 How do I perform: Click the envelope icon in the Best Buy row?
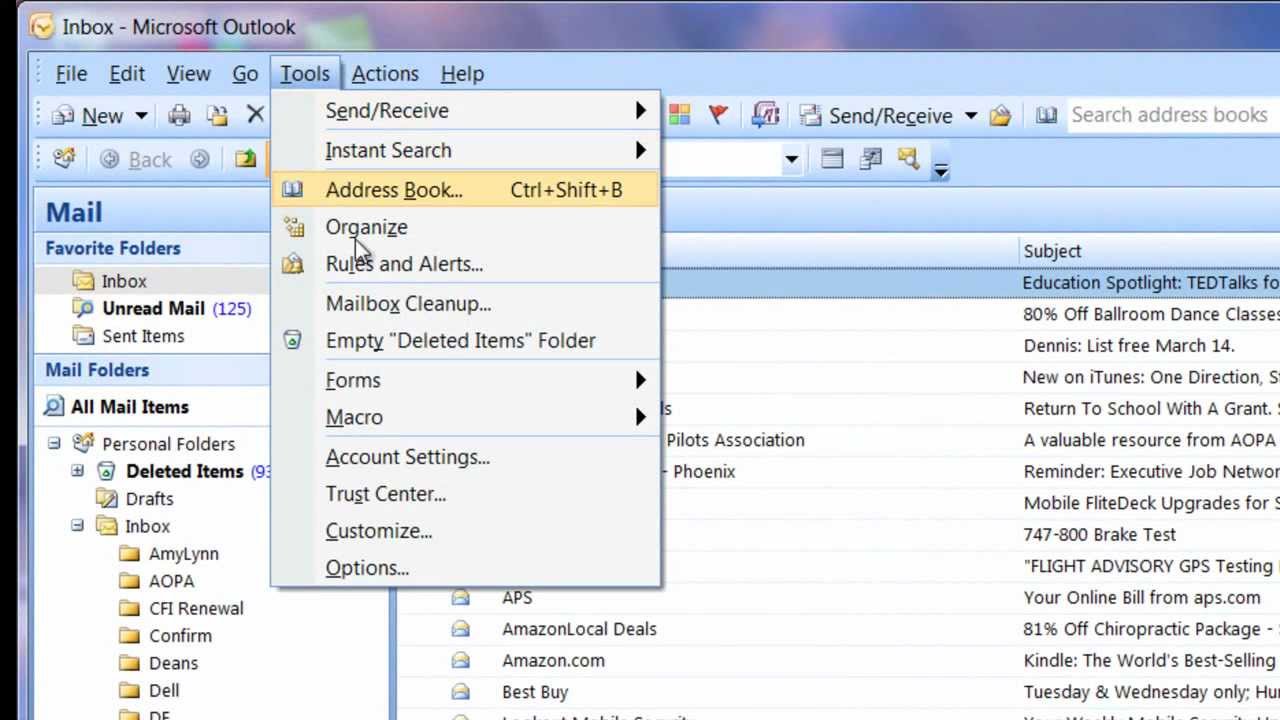[460, 691]
